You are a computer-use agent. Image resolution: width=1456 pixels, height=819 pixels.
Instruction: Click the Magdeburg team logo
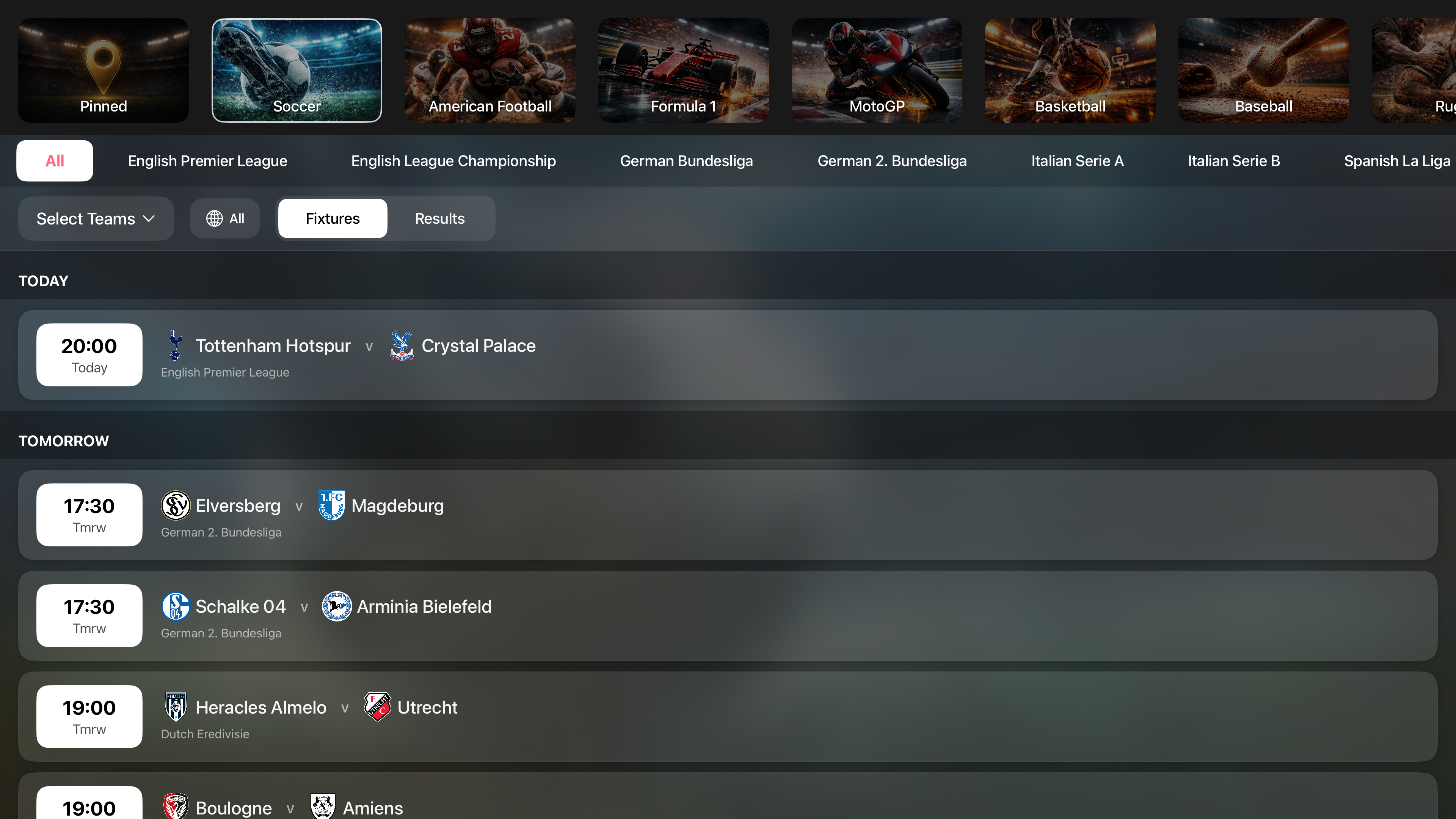pyautogui.click(x=331, y=505)
